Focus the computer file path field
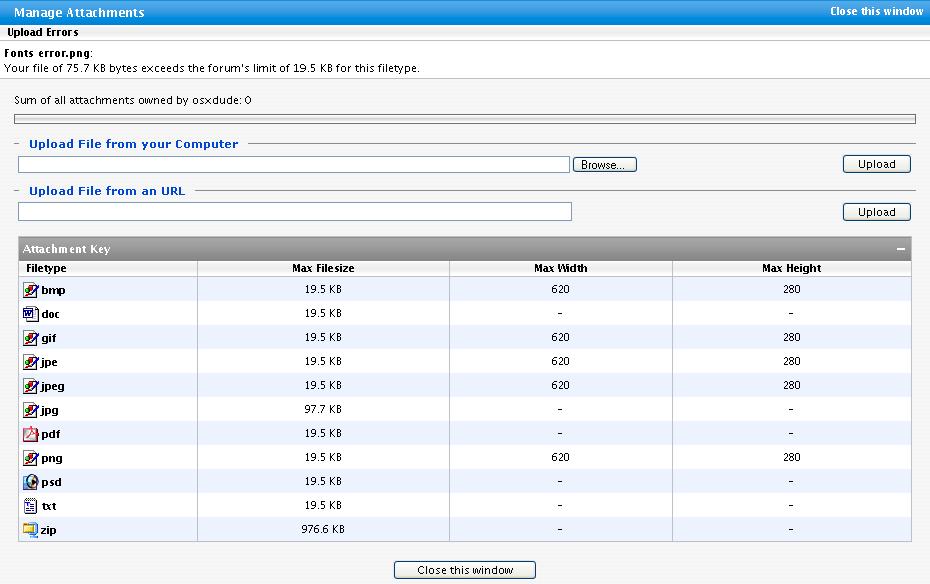This screenshot has height=584, width=930. (x=294, y=165)
